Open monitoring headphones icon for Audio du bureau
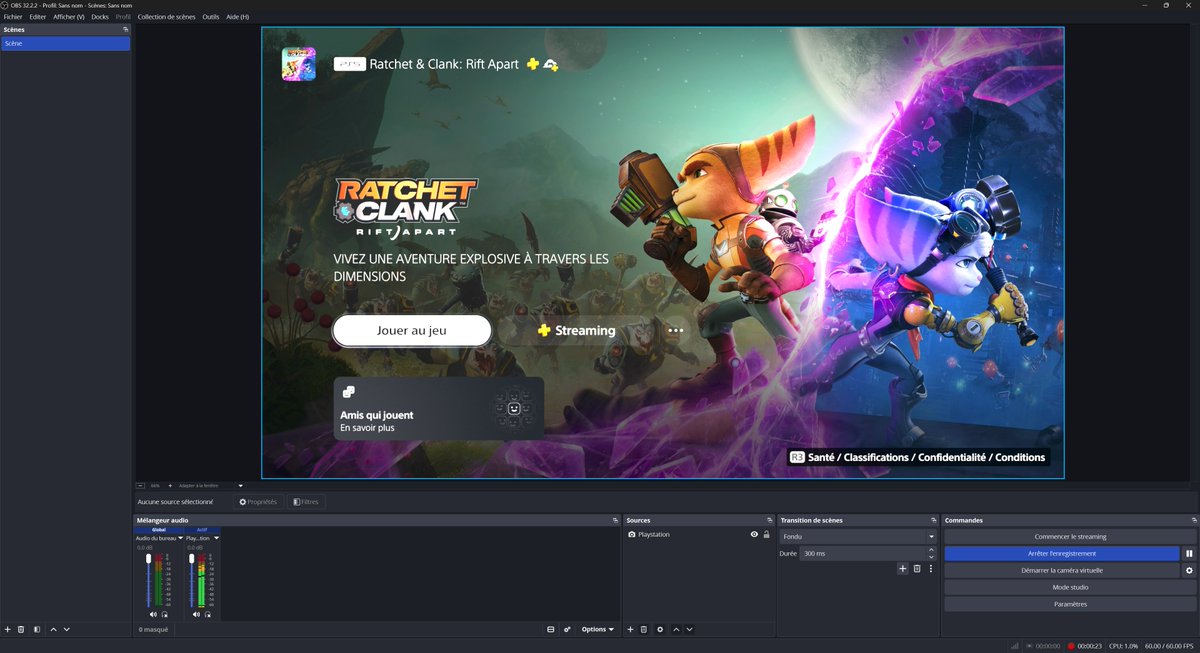The image size is (1200, 653). [x=164, y=614]
